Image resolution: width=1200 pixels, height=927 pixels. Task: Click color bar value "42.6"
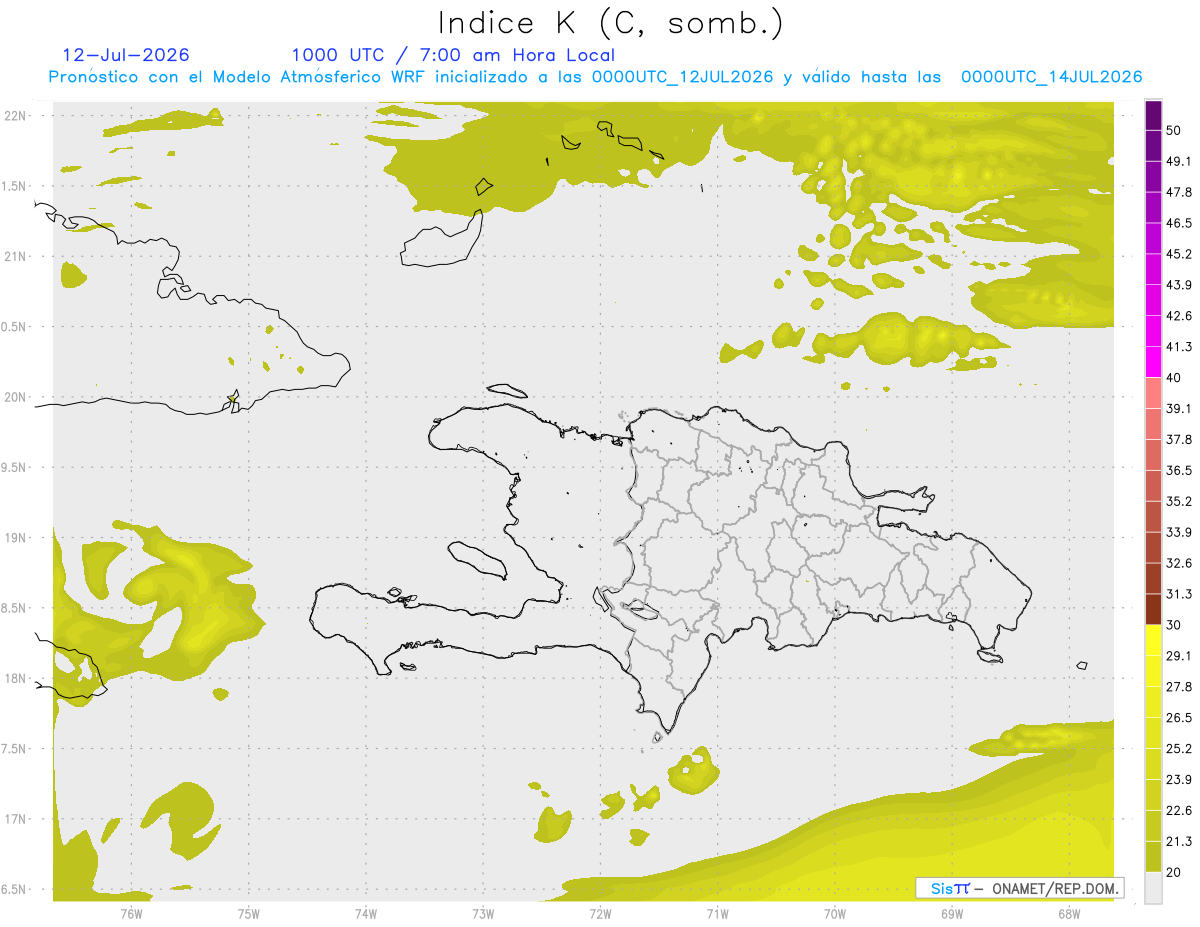(x=1179, y=316)
